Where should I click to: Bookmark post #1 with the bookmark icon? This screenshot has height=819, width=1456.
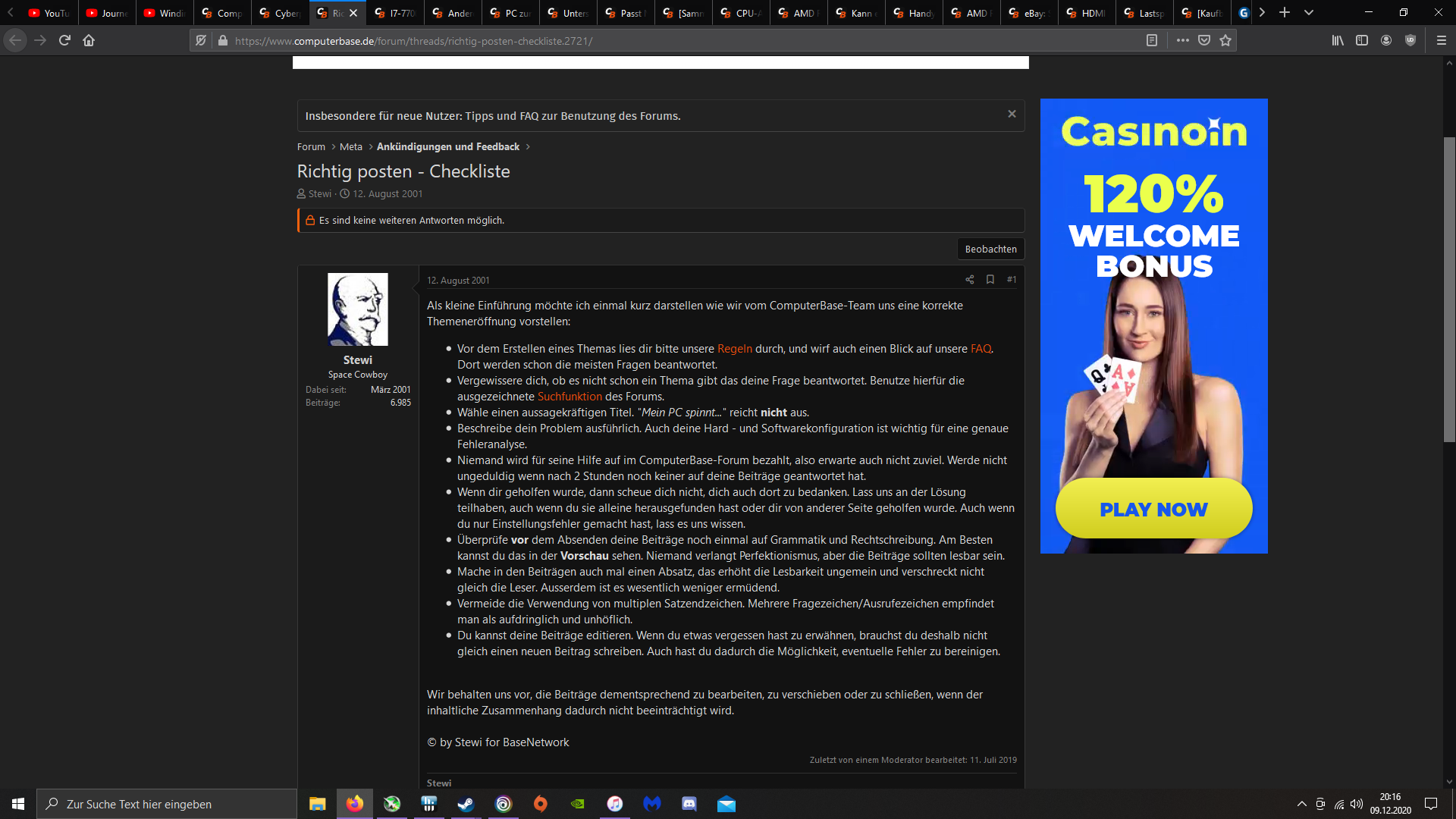click(990, 280)
